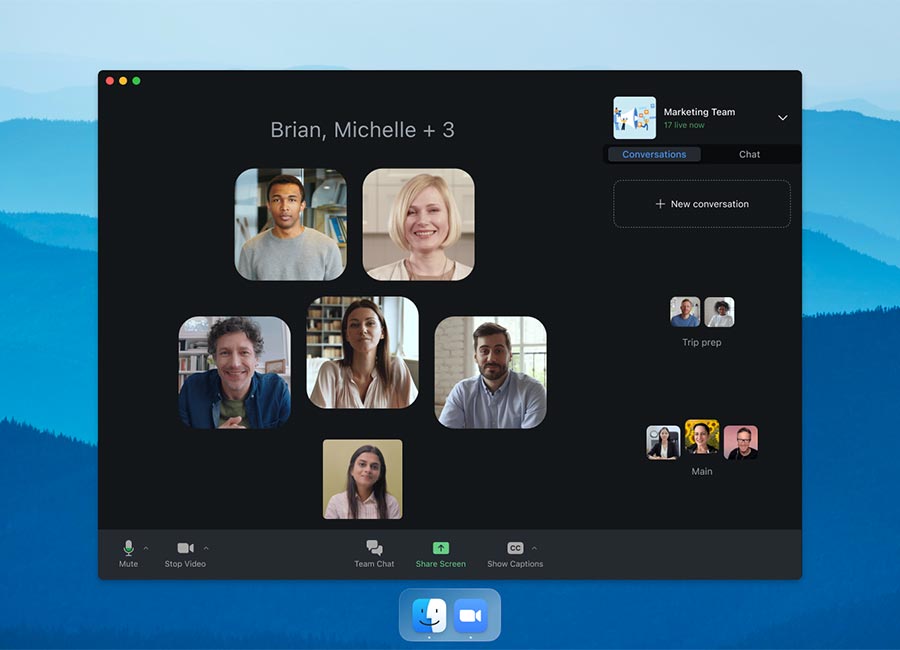Click the yellow minimize window button
This screenshot has height=650, width=900.
click(x=123, y=81)
